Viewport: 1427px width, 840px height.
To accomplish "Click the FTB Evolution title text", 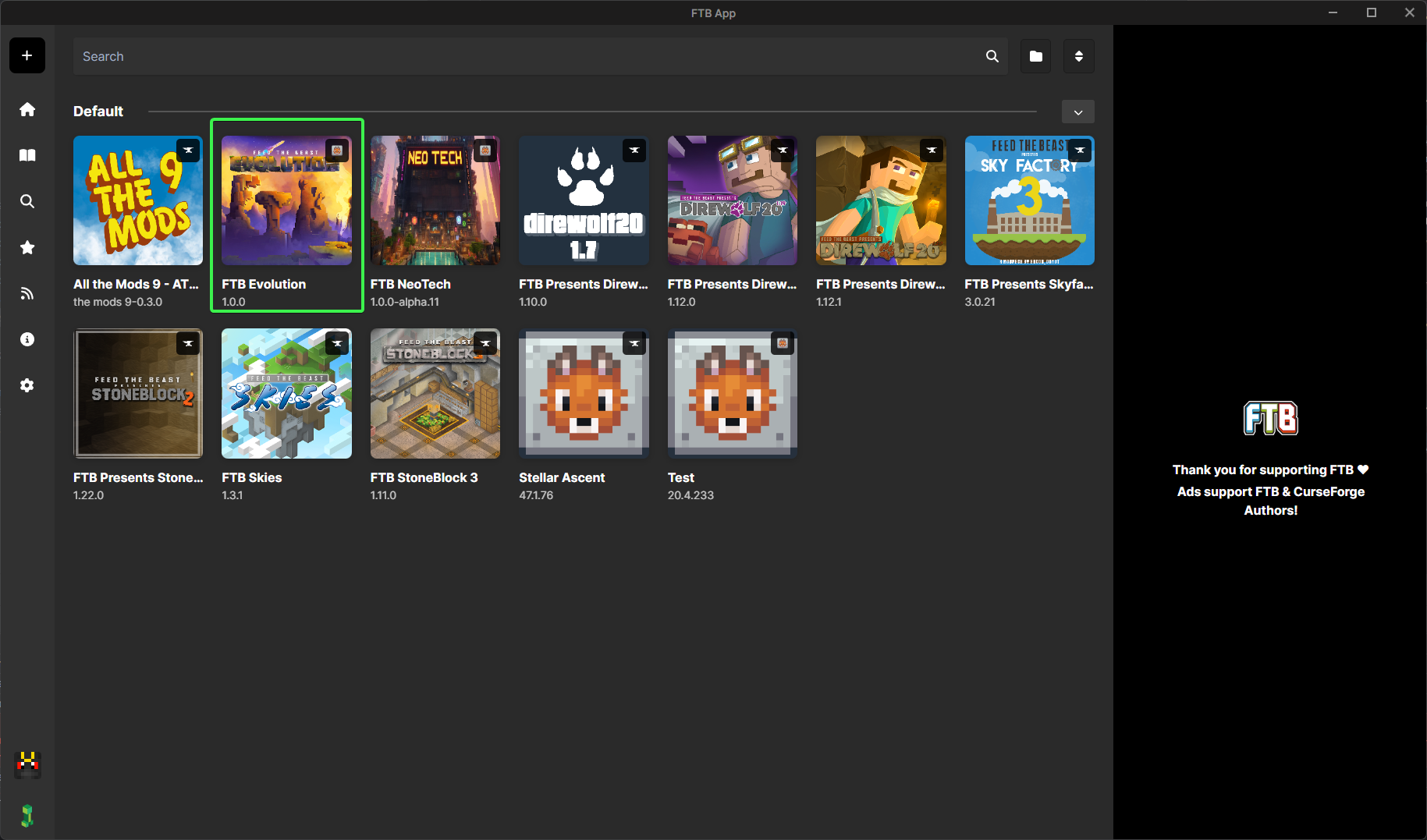I will pyautogui.click(x=264, y=284).
